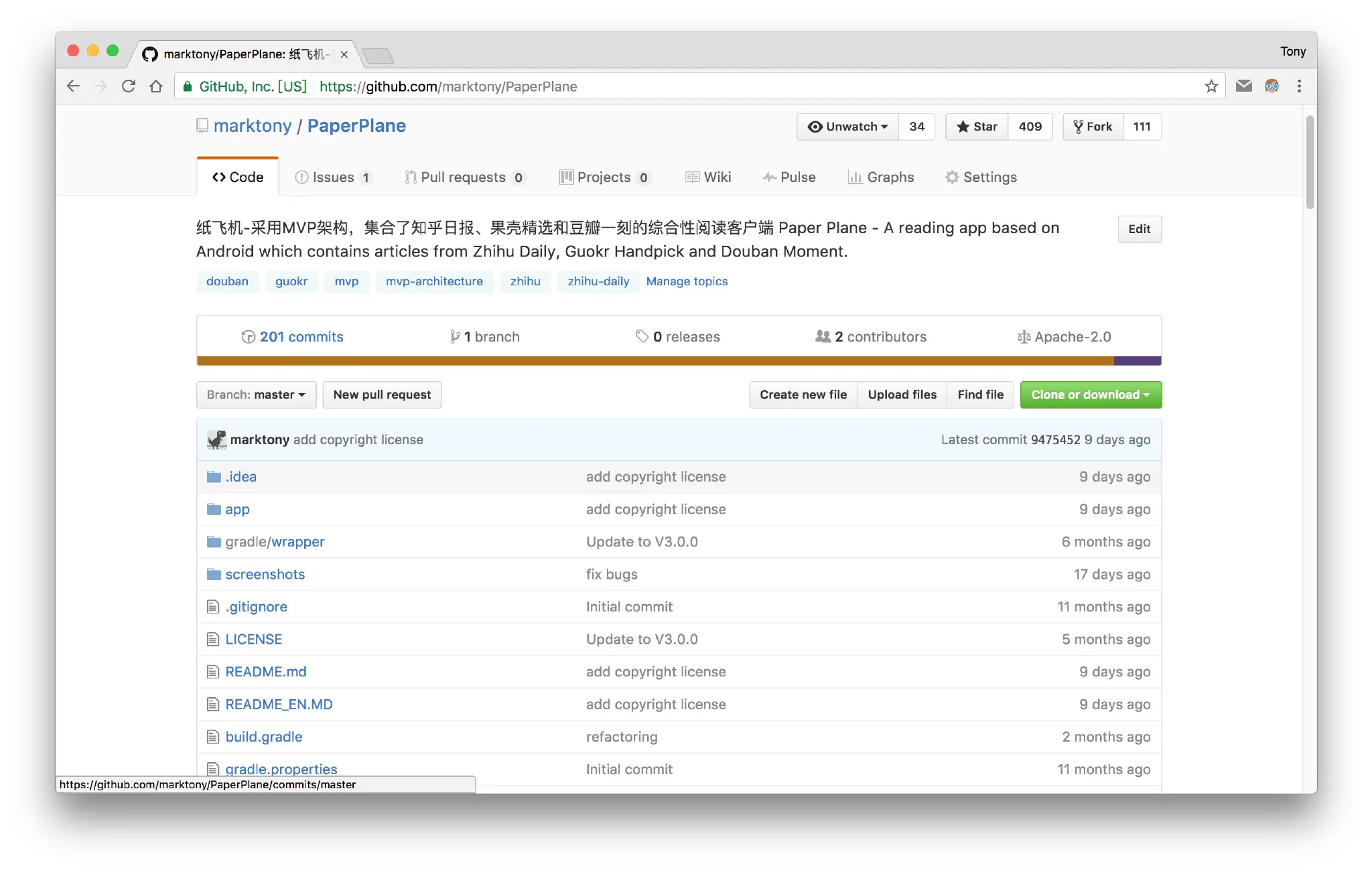Click the LICENSE file icon
The image size is (1372, 872).
coord(213,640)
